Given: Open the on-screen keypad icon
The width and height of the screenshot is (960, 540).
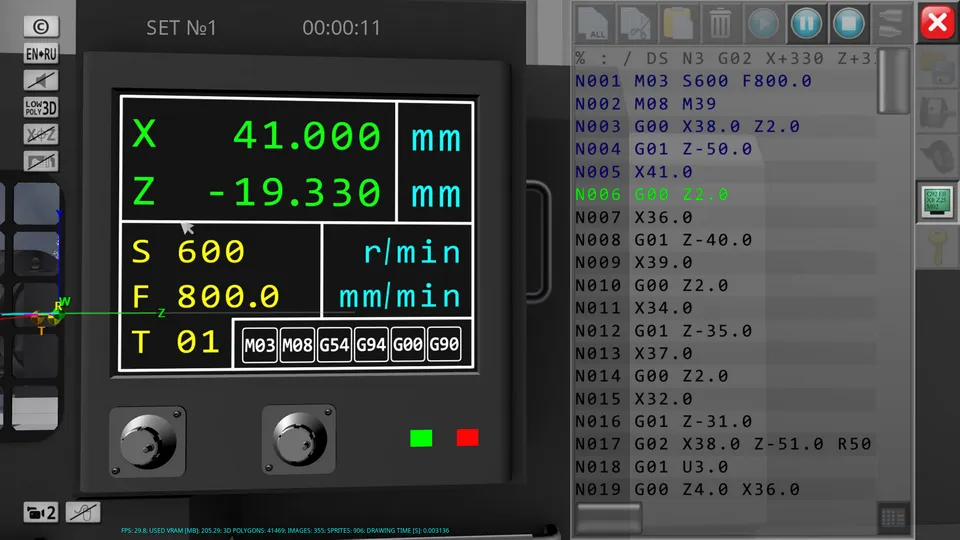Looking at the screenshot, I should point(892,517).
